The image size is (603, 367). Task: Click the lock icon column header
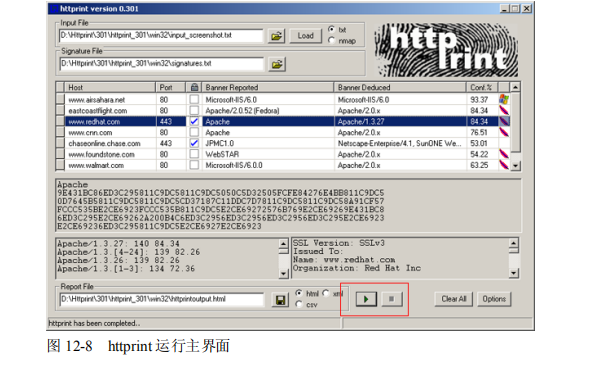tap(195, 87)
